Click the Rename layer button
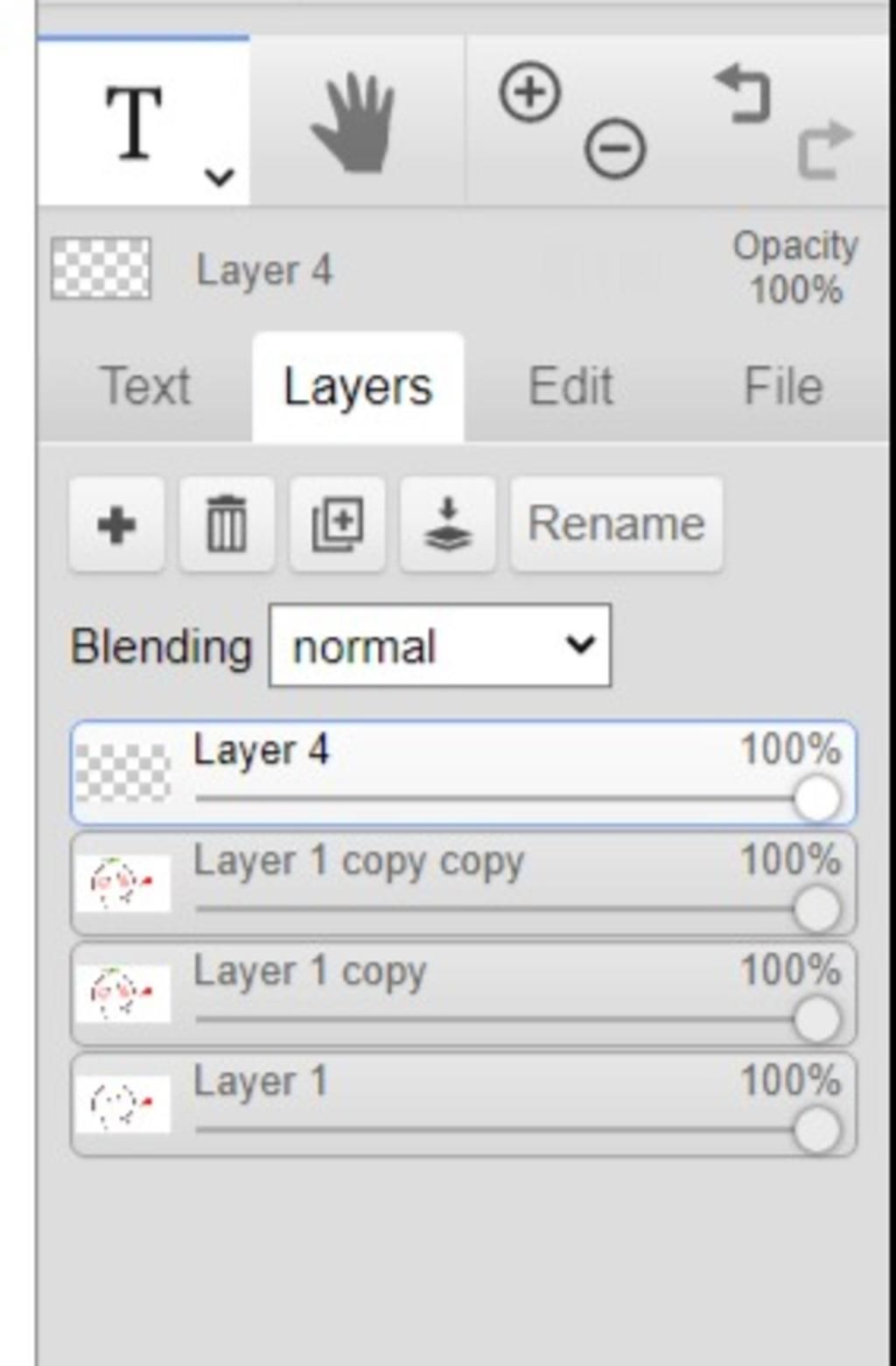The image size is (896, 1366). [x=616, y=525]
